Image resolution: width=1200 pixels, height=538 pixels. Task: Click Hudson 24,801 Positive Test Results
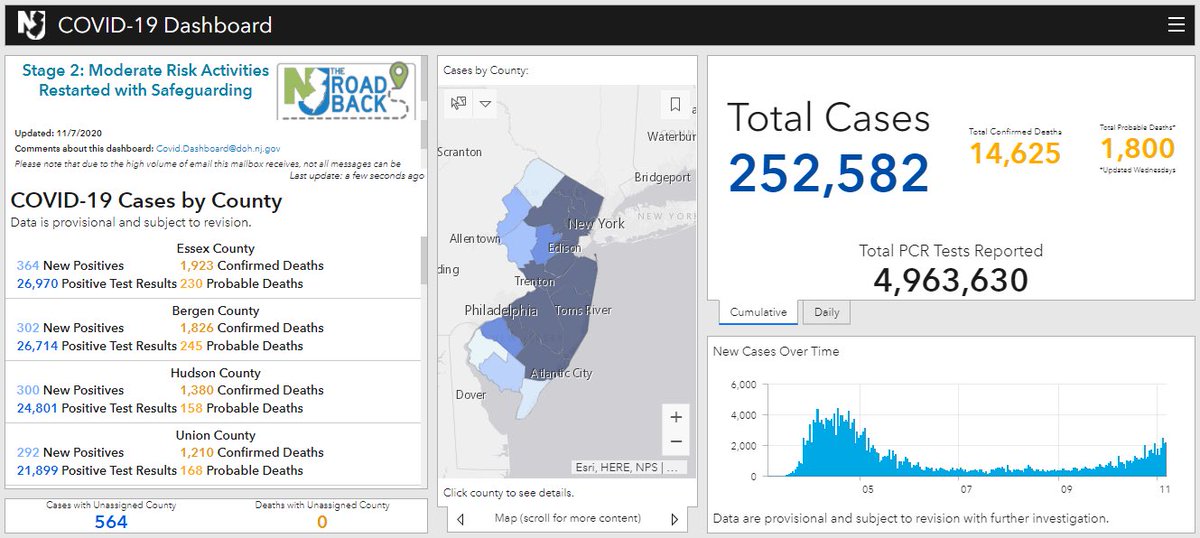point(97,408)
